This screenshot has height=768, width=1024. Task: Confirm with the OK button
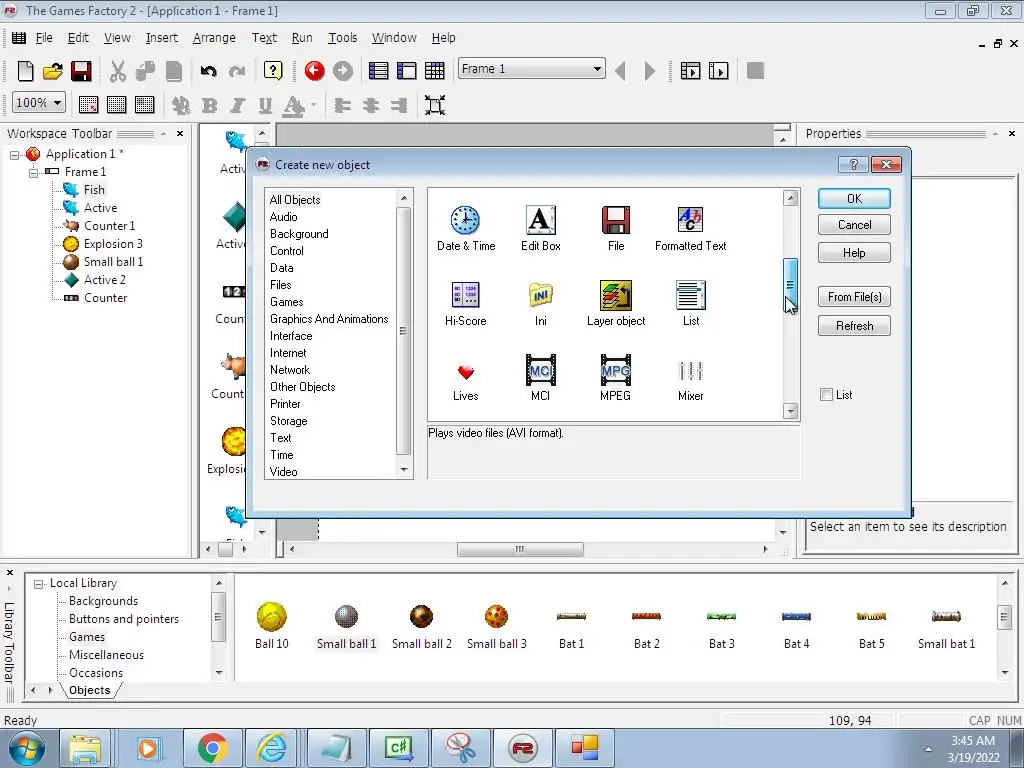point(854,199)
